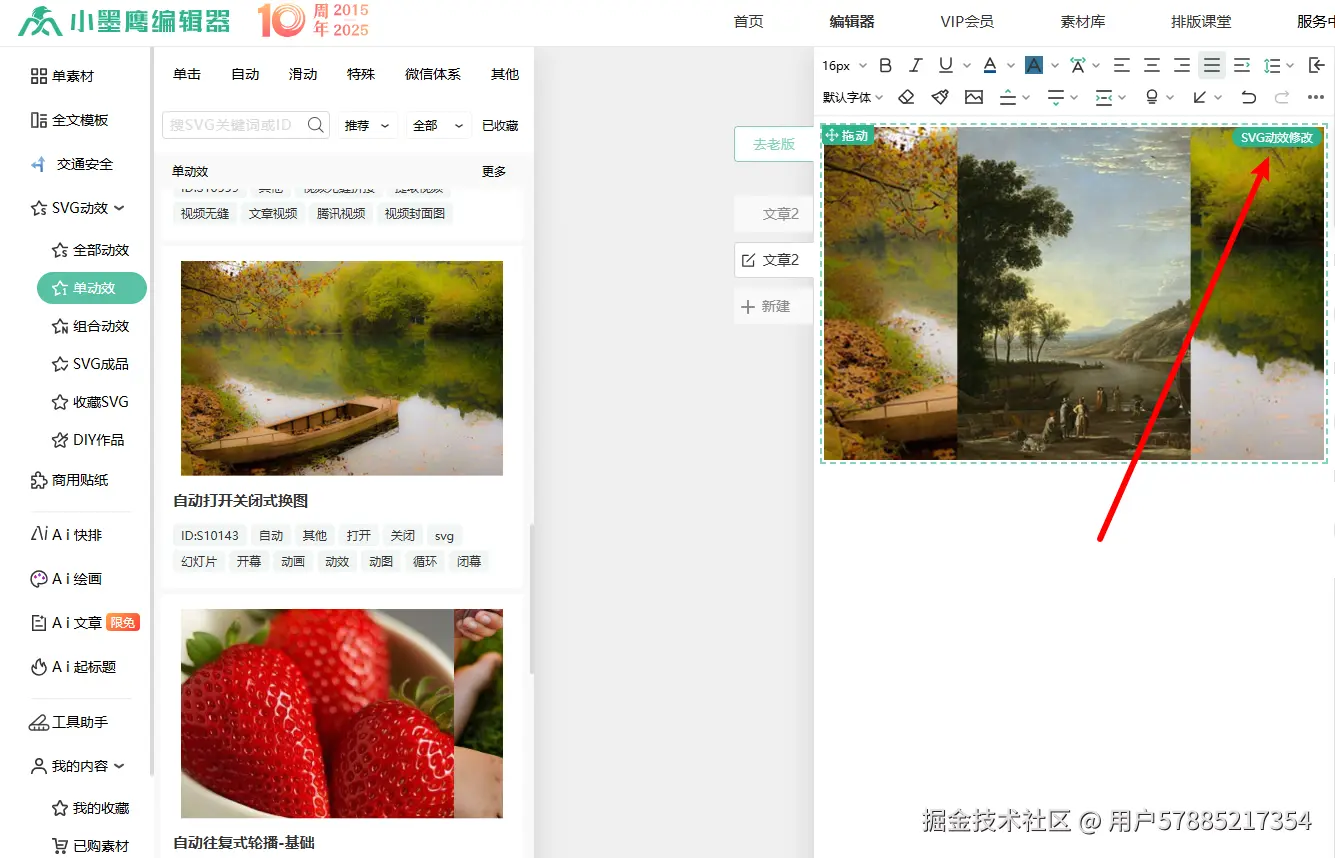Undo the last edit
This screenshot has width=1335, height=858.
pos(1248,97)
